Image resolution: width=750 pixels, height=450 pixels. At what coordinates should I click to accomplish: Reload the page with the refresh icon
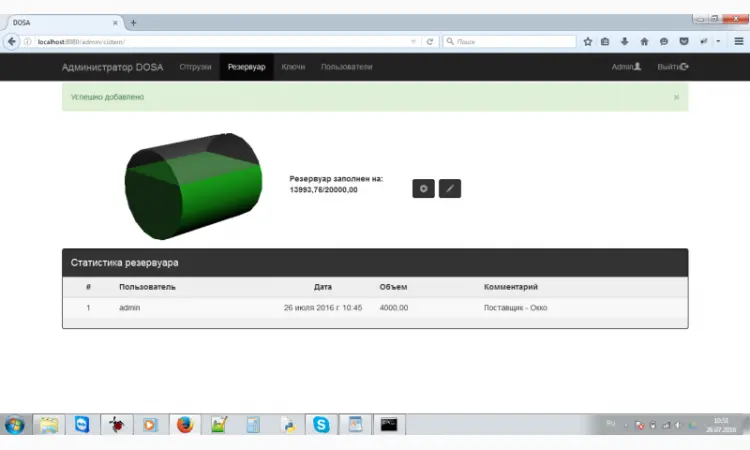(430, 42)
